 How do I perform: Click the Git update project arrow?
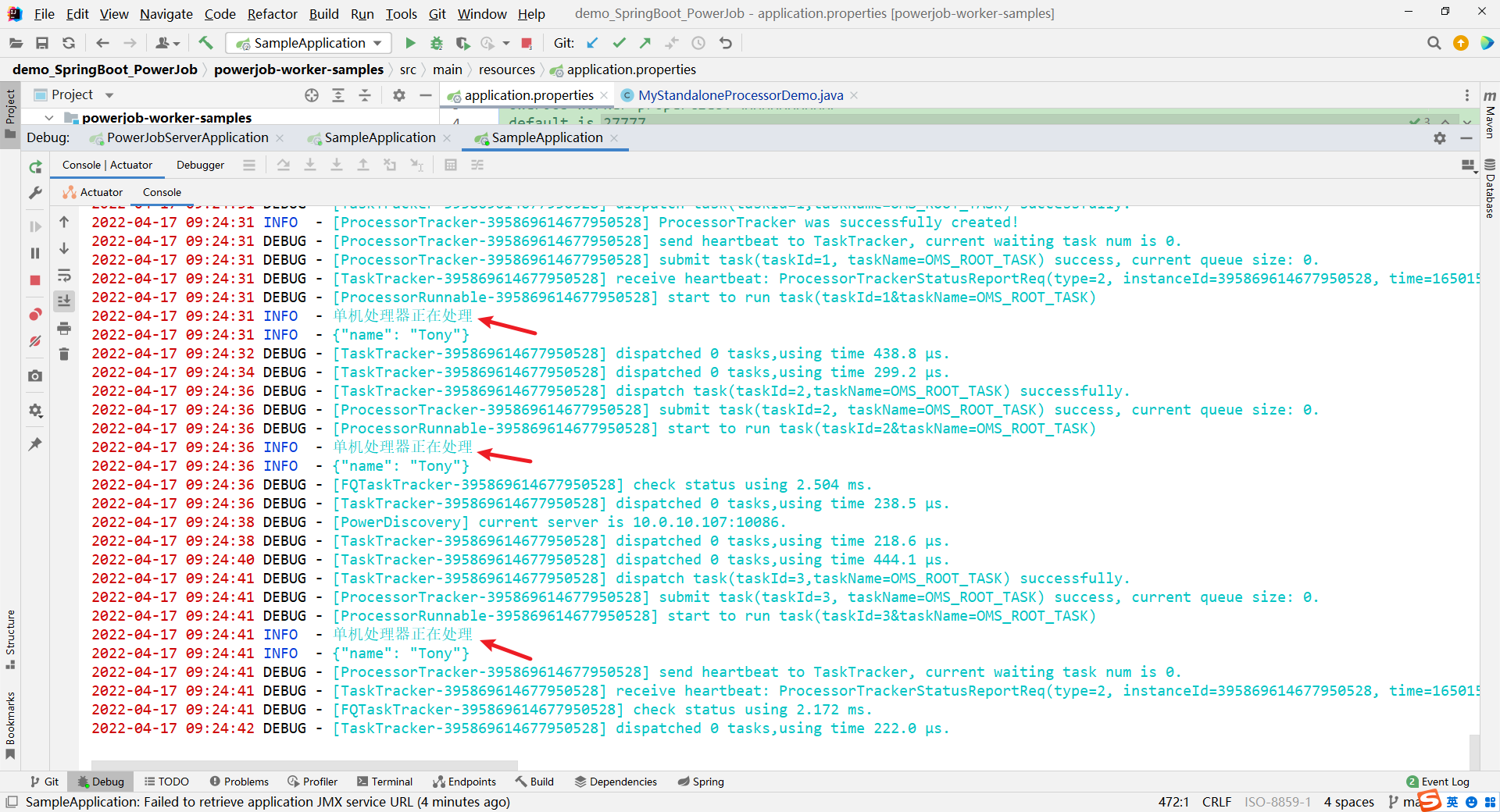coord(592,43)
